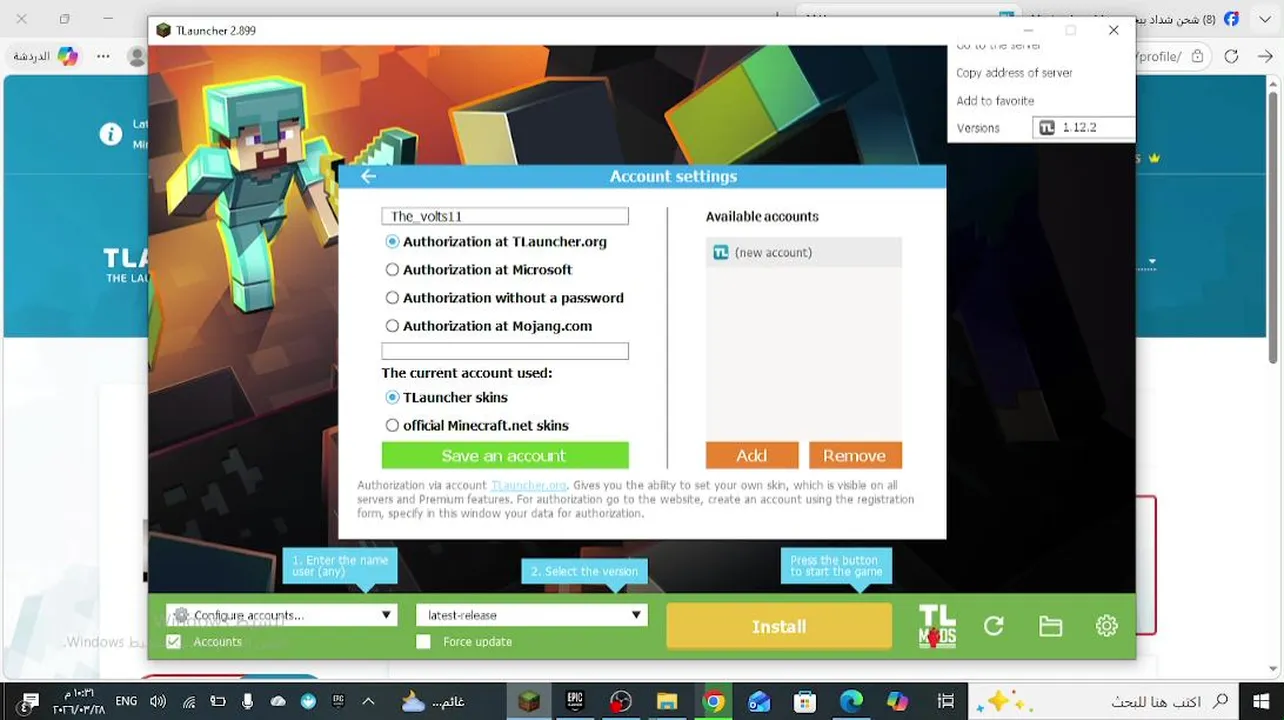Open Google Chrome on the taskbar
Viewport: 1284px width, 720px height.
coord(713,702)
